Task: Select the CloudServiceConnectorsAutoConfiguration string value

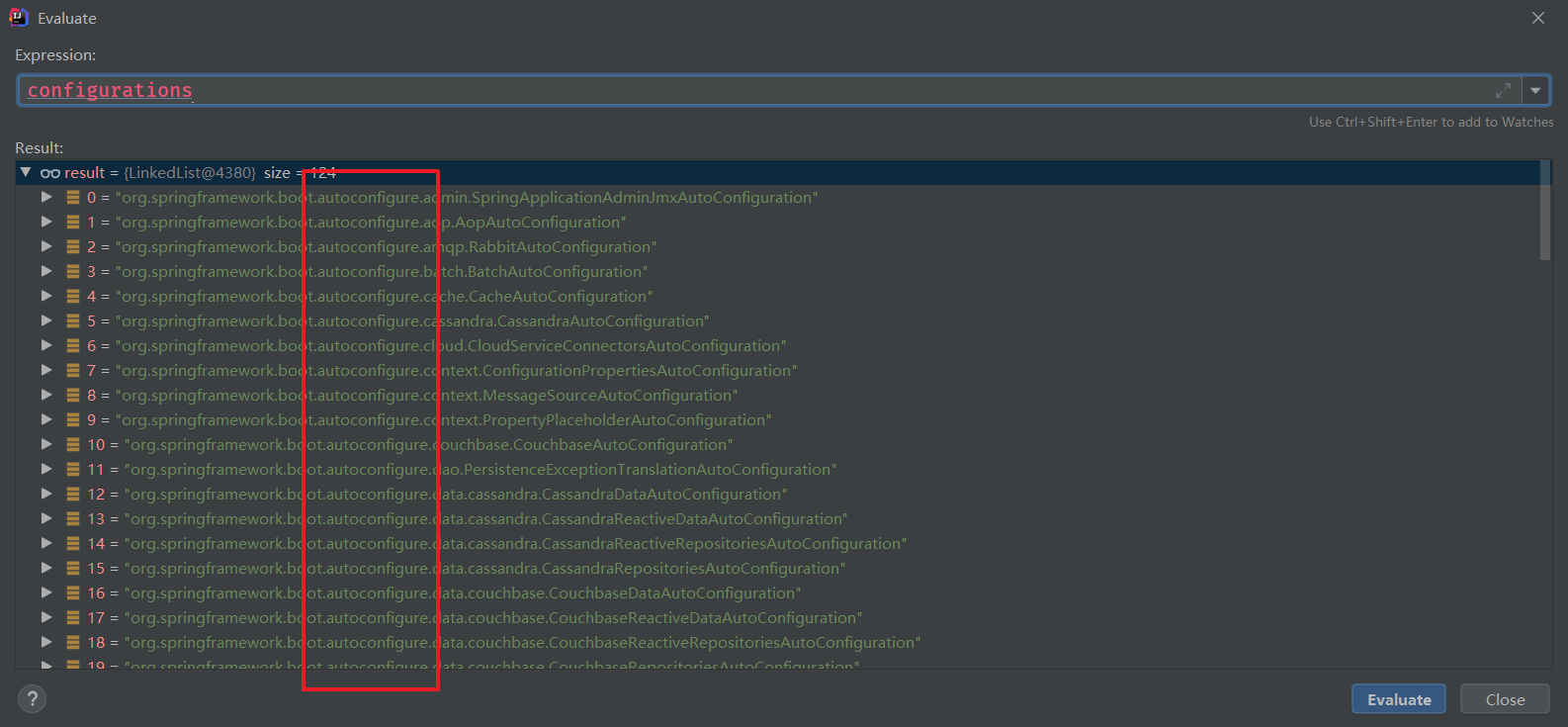Action: (x=451, y=346)
